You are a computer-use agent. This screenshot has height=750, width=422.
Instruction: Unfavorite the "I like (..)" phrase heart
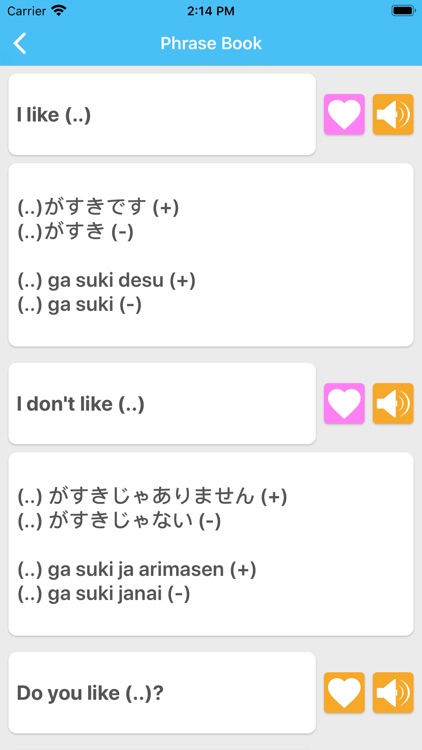coord(344,114)
